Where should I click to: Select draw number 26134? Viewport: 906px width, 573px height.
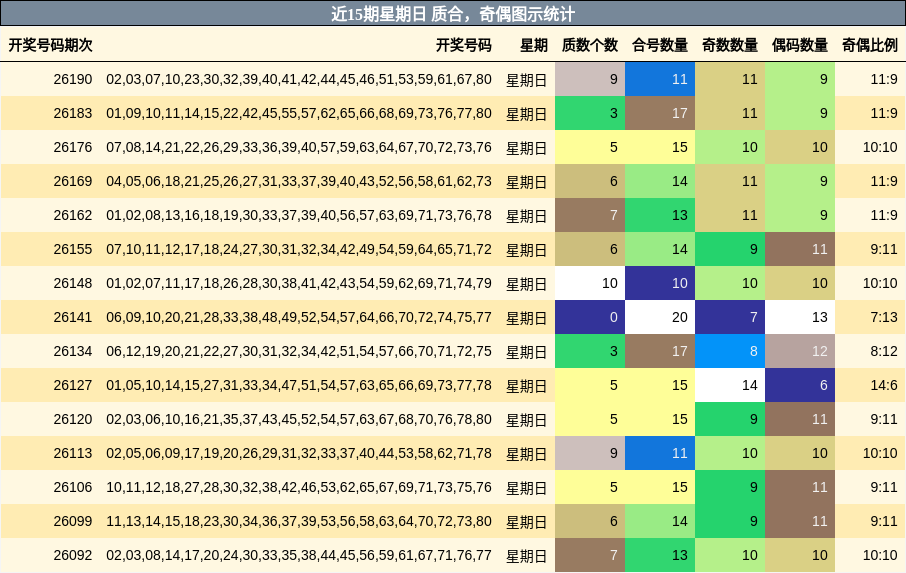pos(73,351)
